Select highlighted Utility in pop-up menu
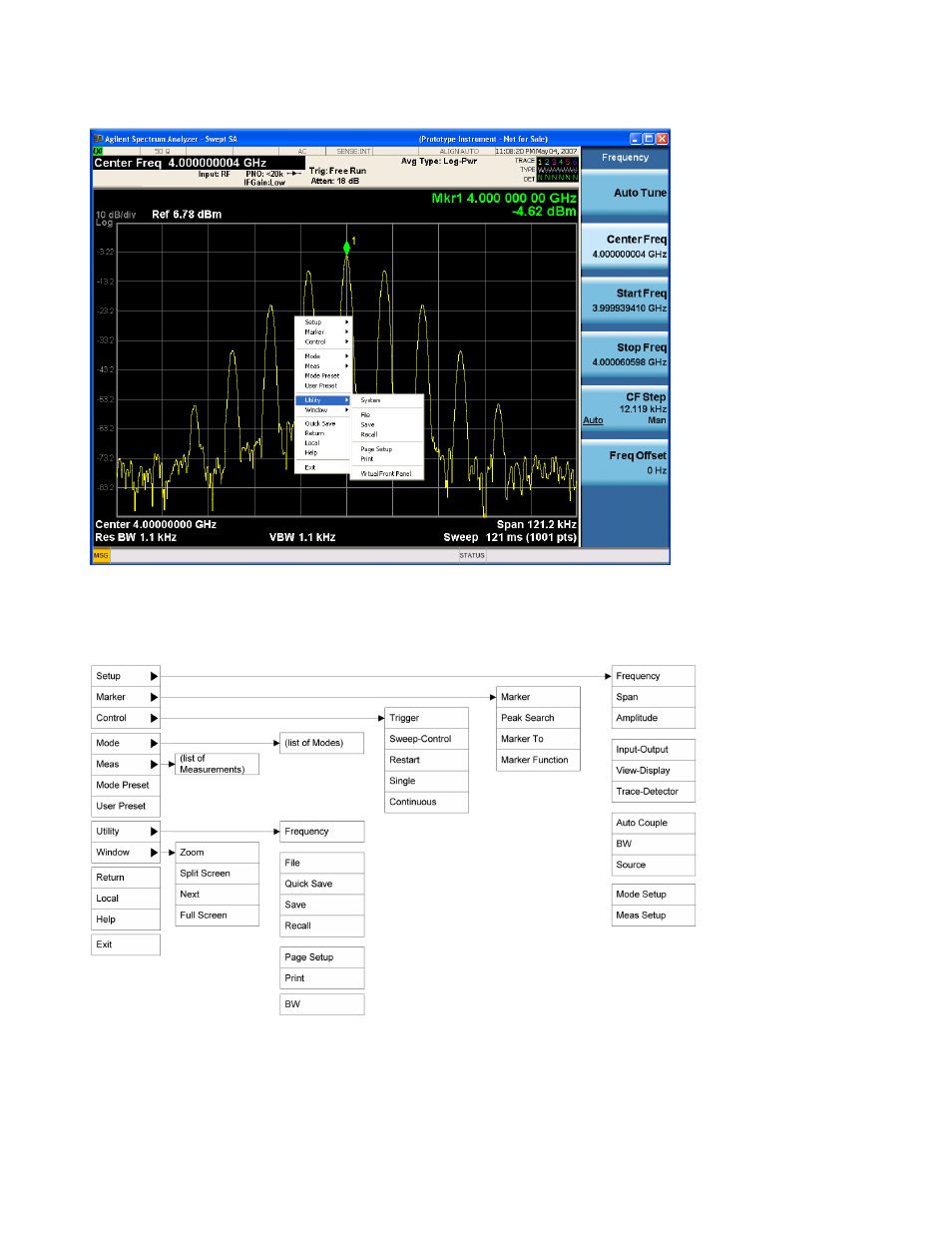 [323, 400]
